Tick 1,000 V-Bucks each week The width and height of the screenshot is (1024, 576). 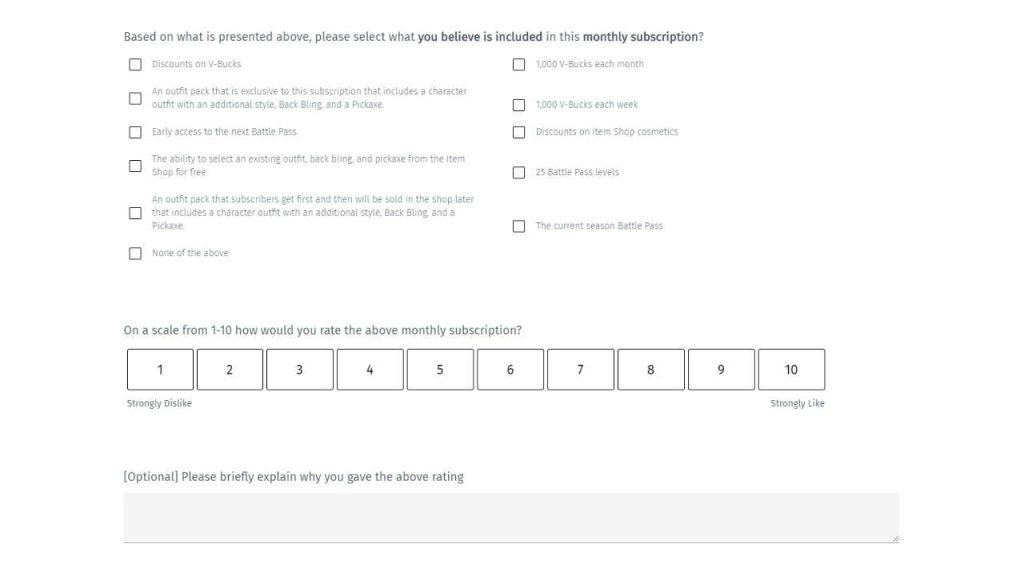[x=519, y=105]
